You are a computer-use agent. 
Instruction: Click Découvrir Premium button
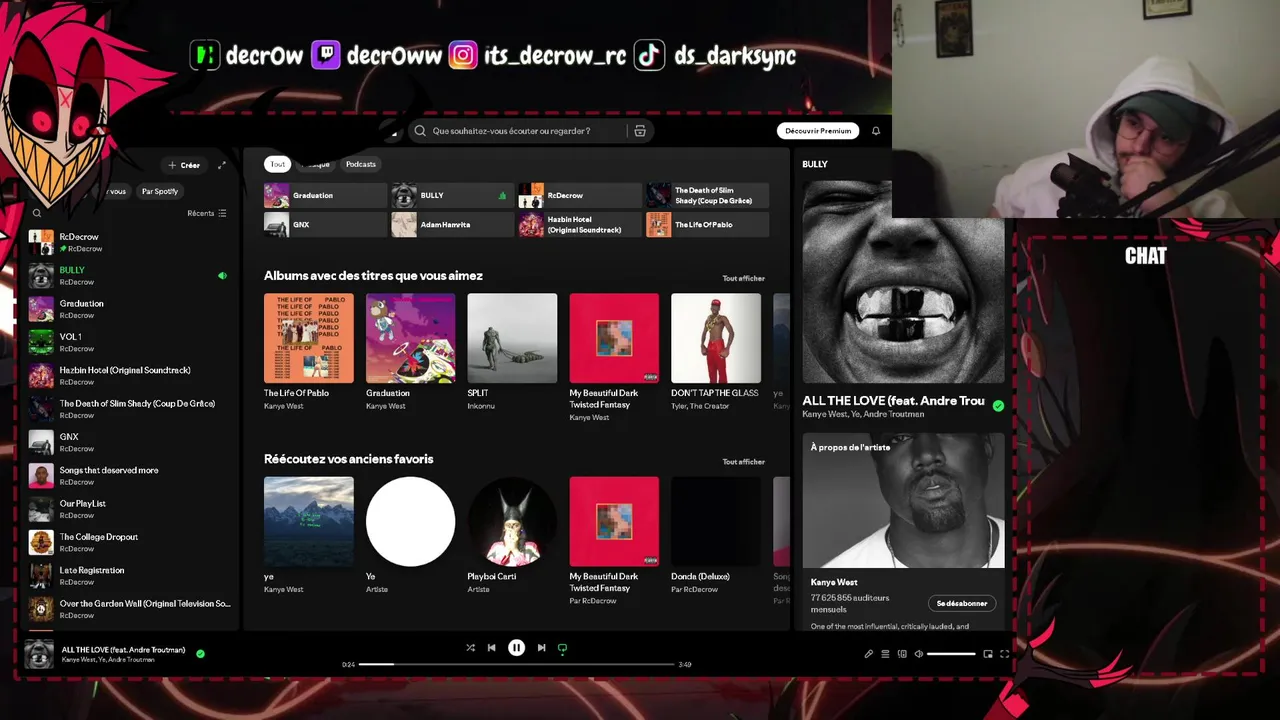(x=818, y=131)
